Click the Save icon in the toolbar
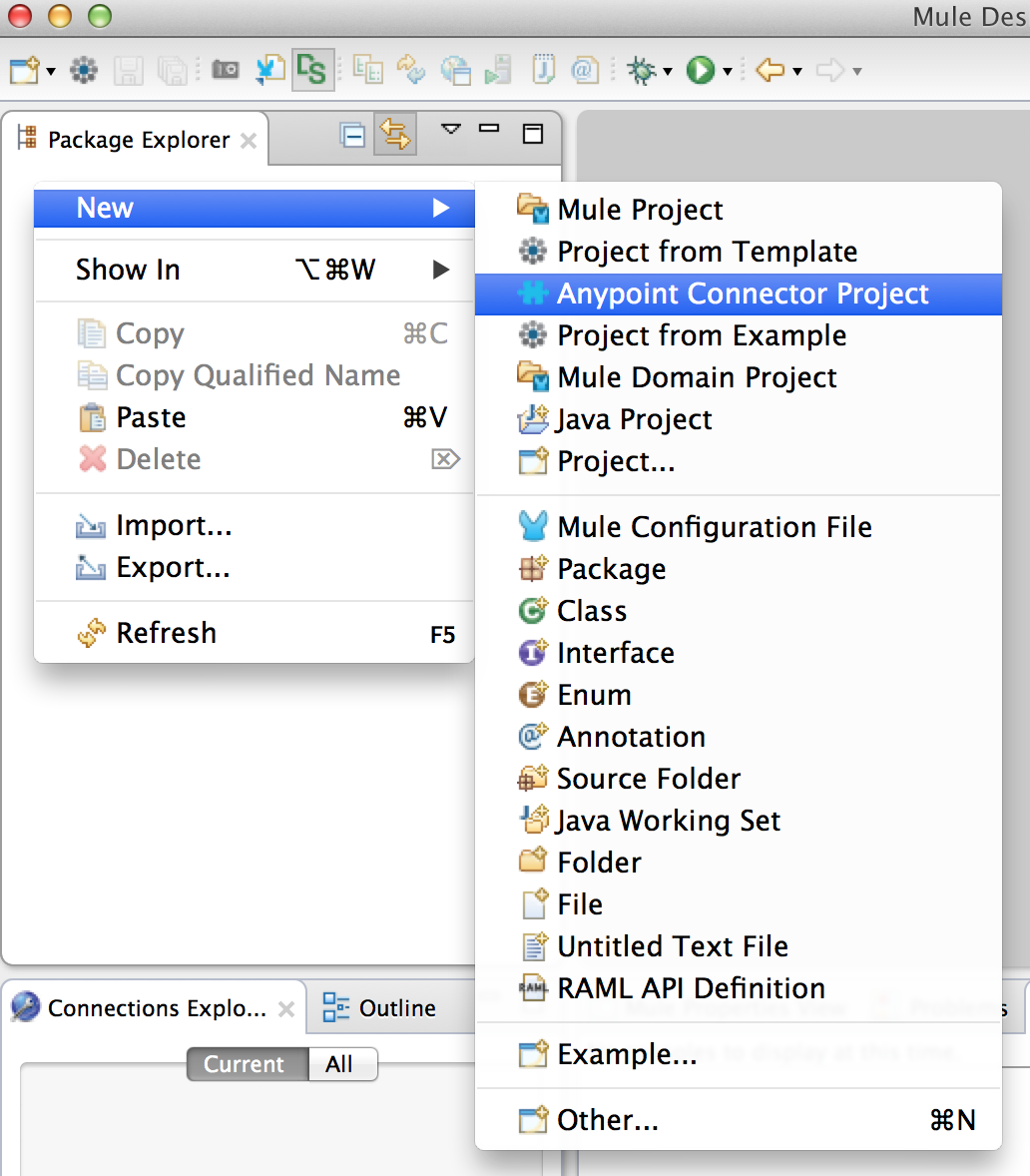 (129, 70)
